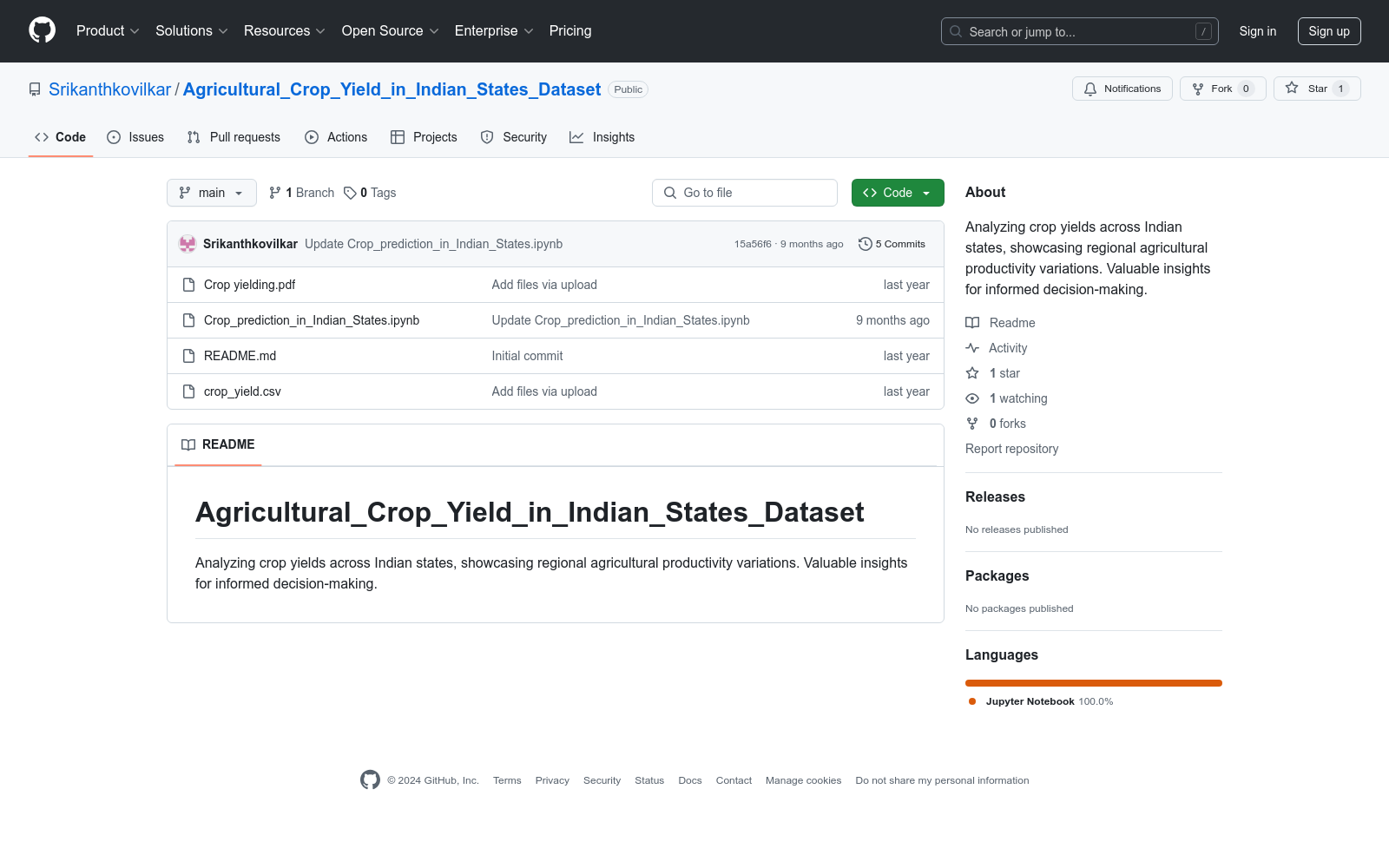The width and height of the screenshot is (1389, 868).
Task: Open the Actions tab
Action: (x=336, y=137)
